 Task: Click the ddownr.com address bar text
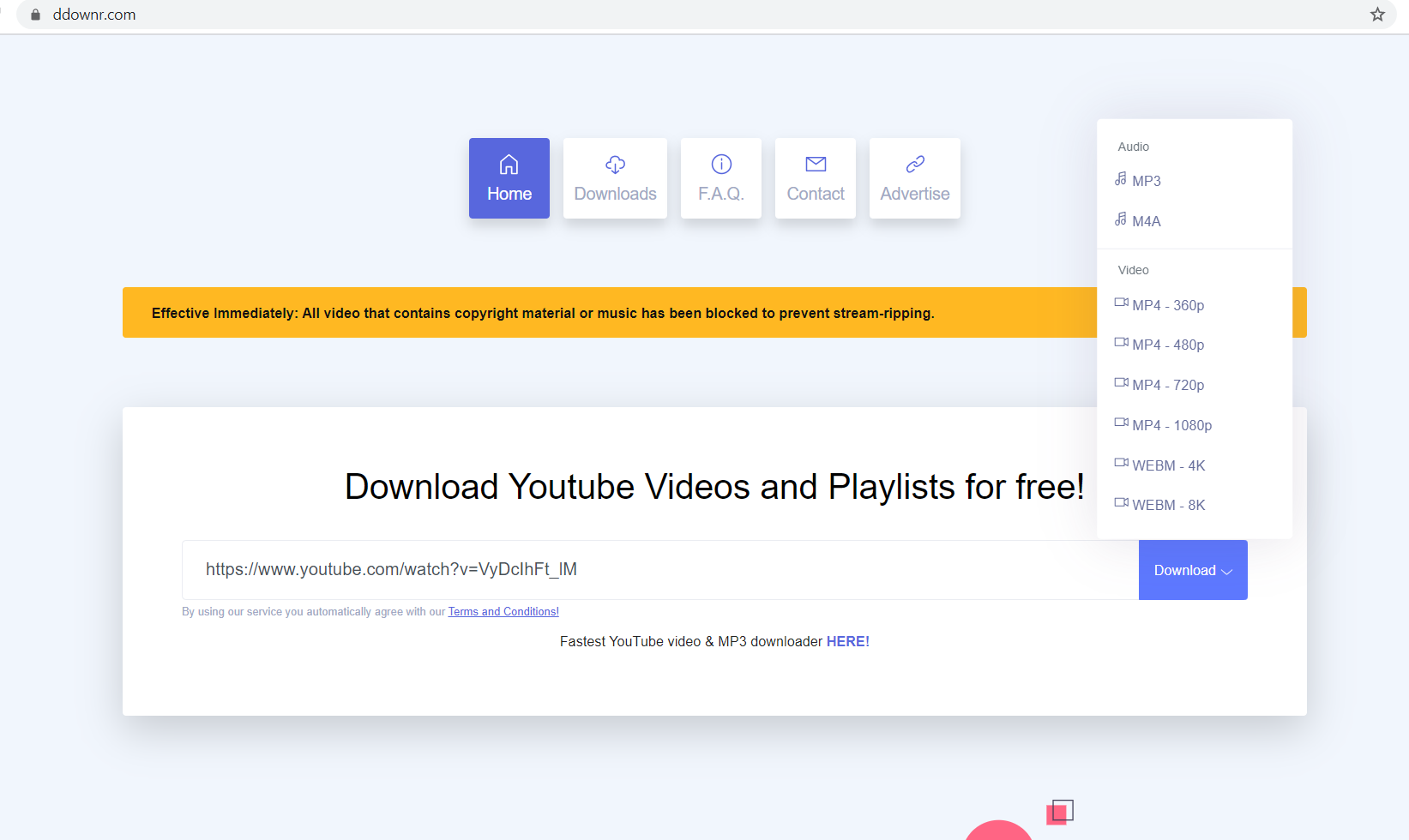[x=94, y=15]
